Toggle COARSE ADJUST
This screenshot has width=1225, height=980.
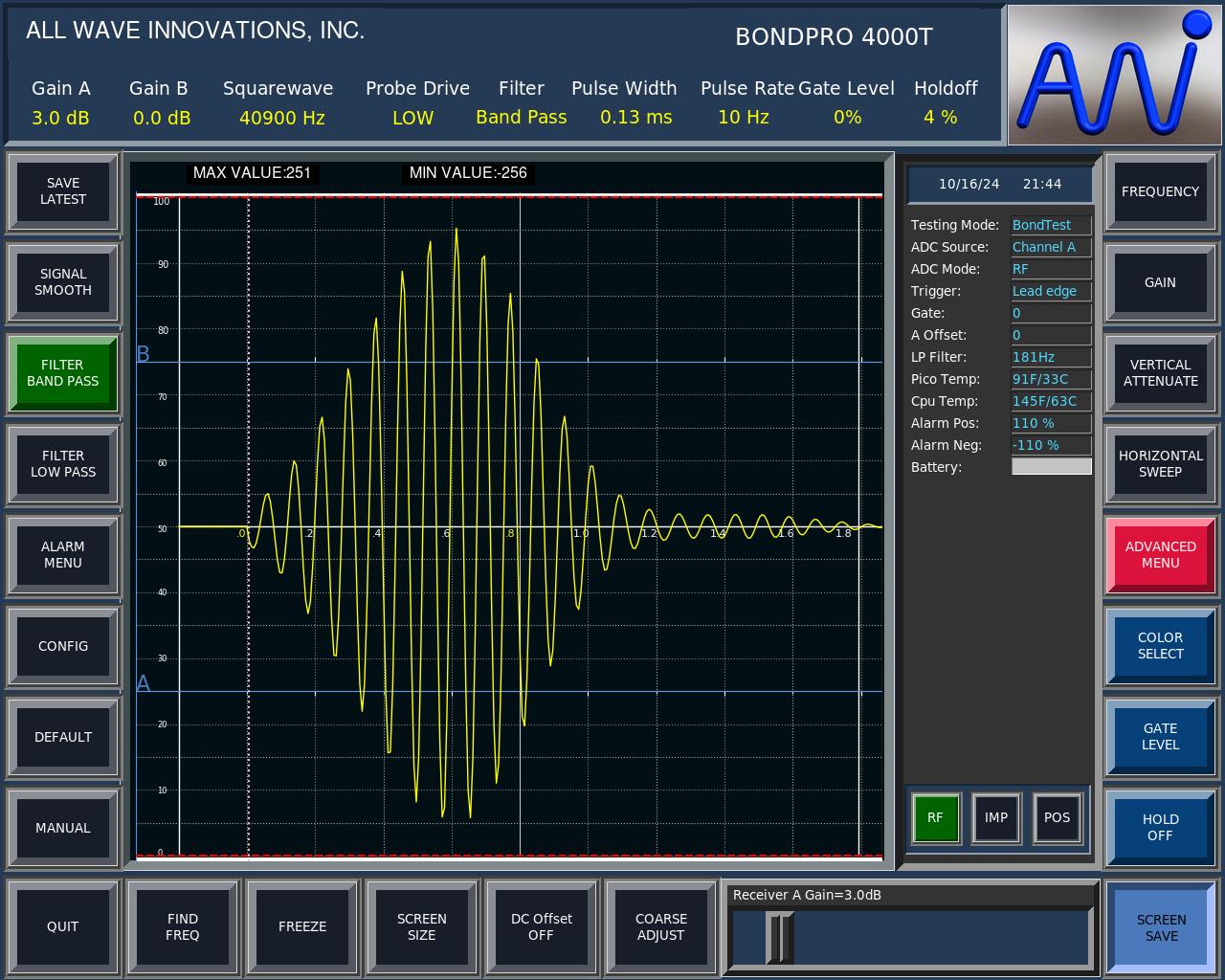(661, 926)
